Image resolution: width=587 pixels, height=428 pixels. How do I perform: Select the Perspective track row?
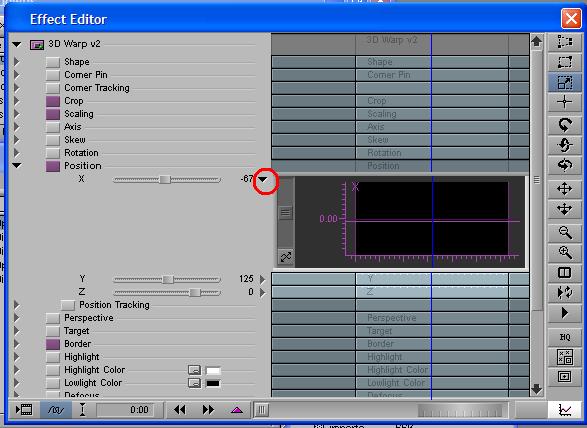(x=400, y=318)
